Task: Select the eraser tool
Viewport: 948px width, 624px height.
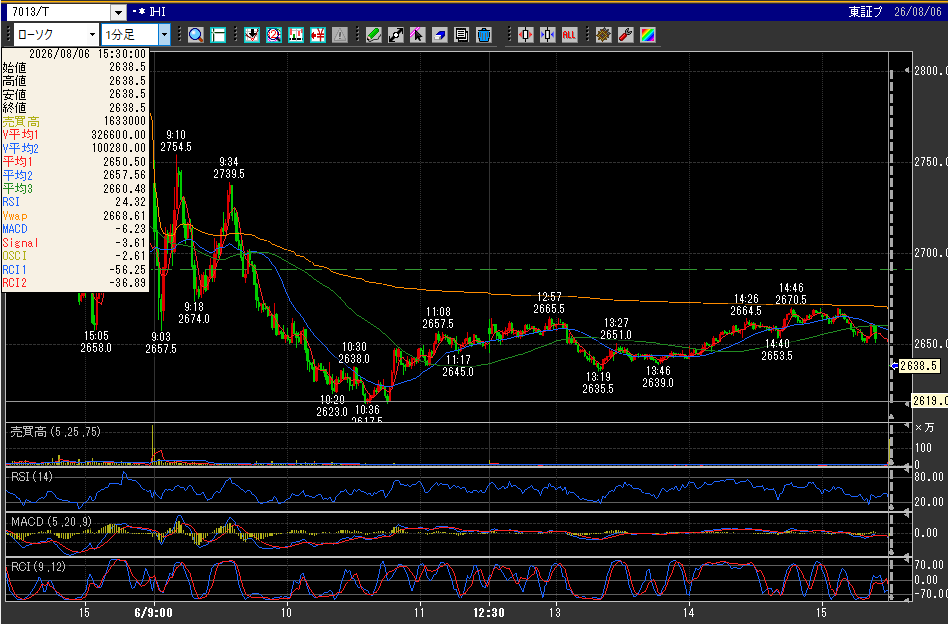Action: 440,35
